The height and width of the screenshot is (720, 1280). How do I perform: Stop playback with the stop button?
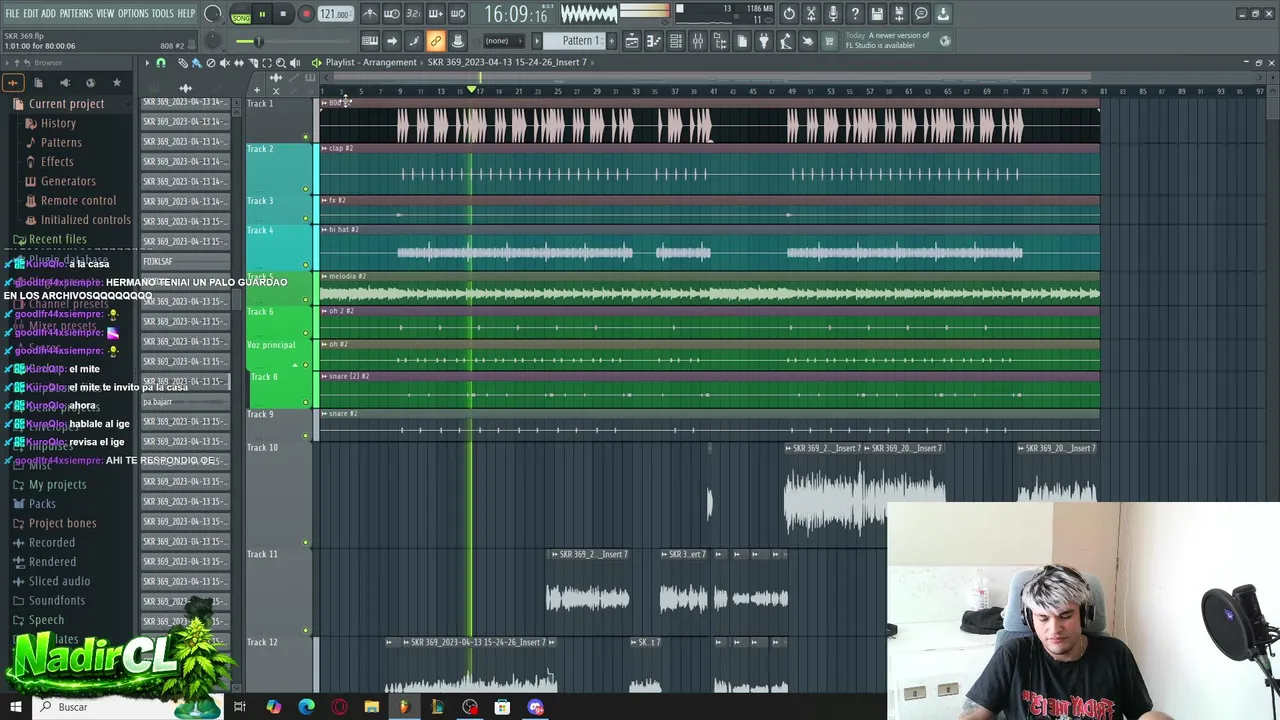283,14
